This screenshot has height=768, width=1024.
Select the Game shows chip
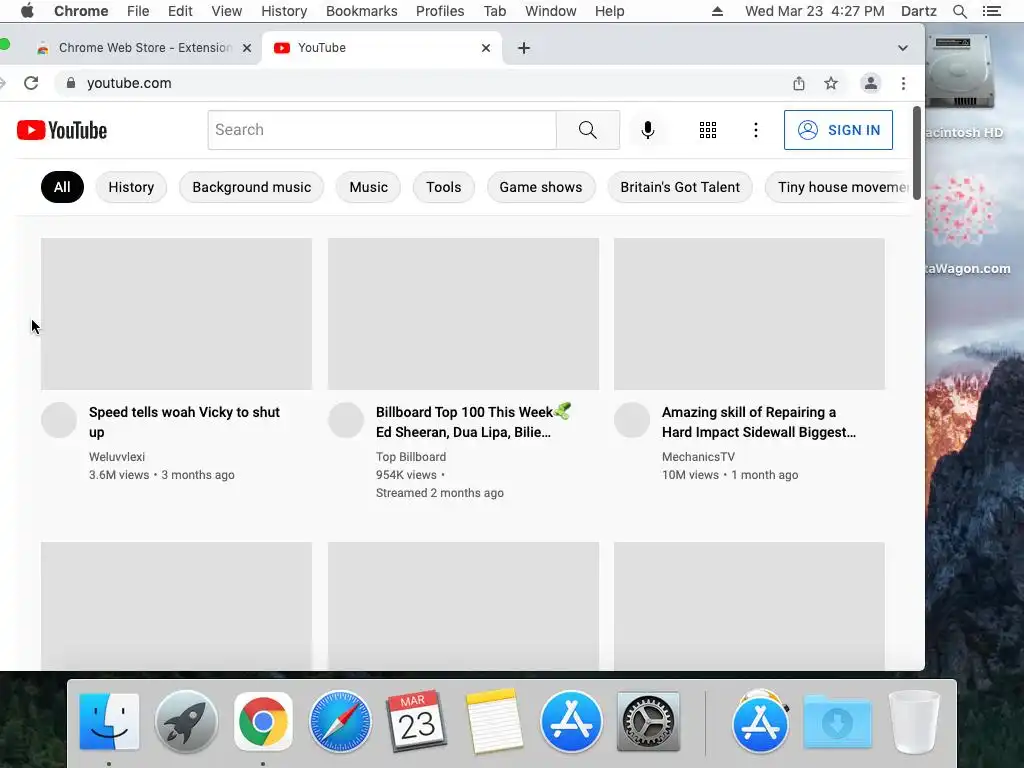pos(541,187)
